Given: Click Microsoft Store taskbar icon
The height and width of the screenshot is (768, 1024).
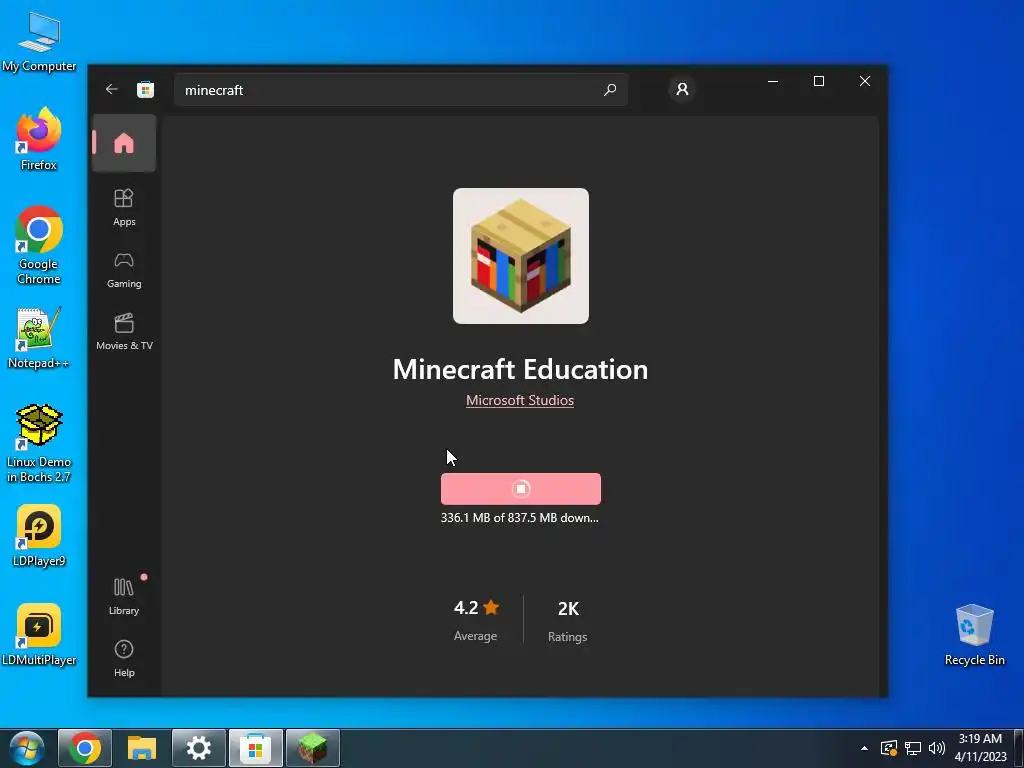Looking at the screenshot, I should click(x=255, y=748).
